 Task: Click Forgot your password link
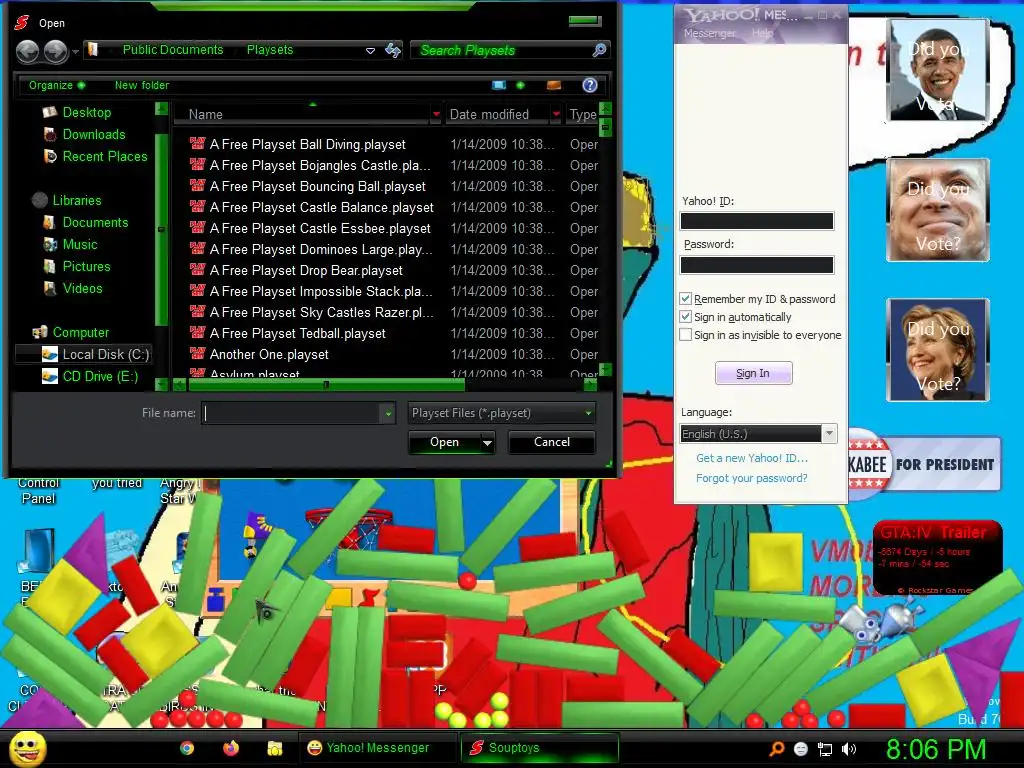752,478
